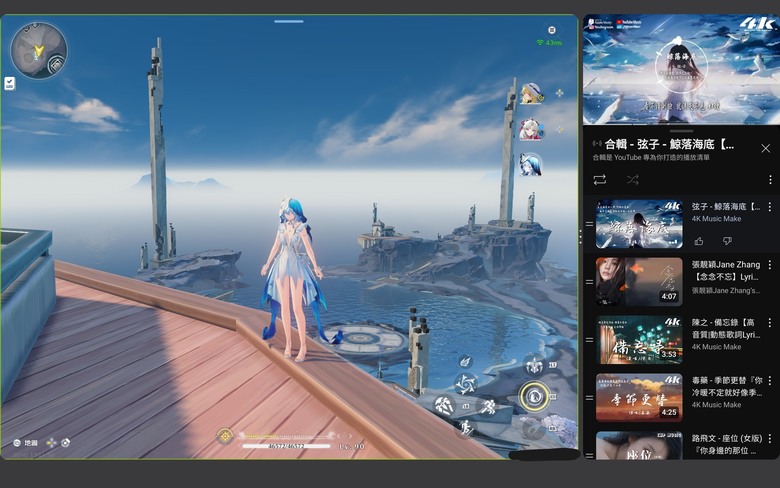This screenshot has width=780, height=488.
Task: Play the 備忘錄 thumbnail showing 3:53
Action: click(639, 340)
